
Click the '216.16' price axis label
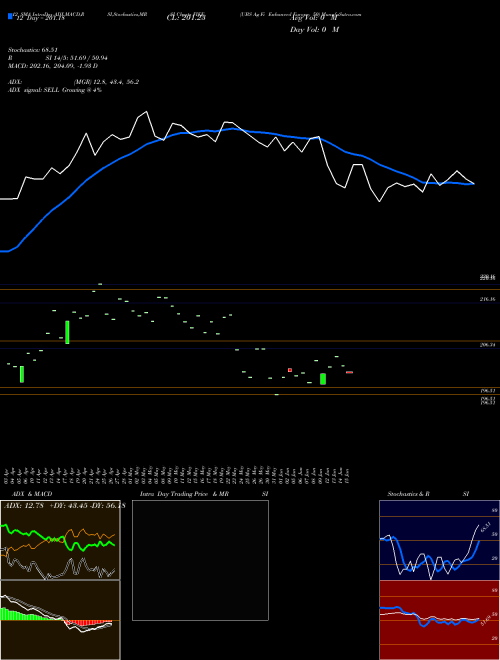[x=487, y=299]
